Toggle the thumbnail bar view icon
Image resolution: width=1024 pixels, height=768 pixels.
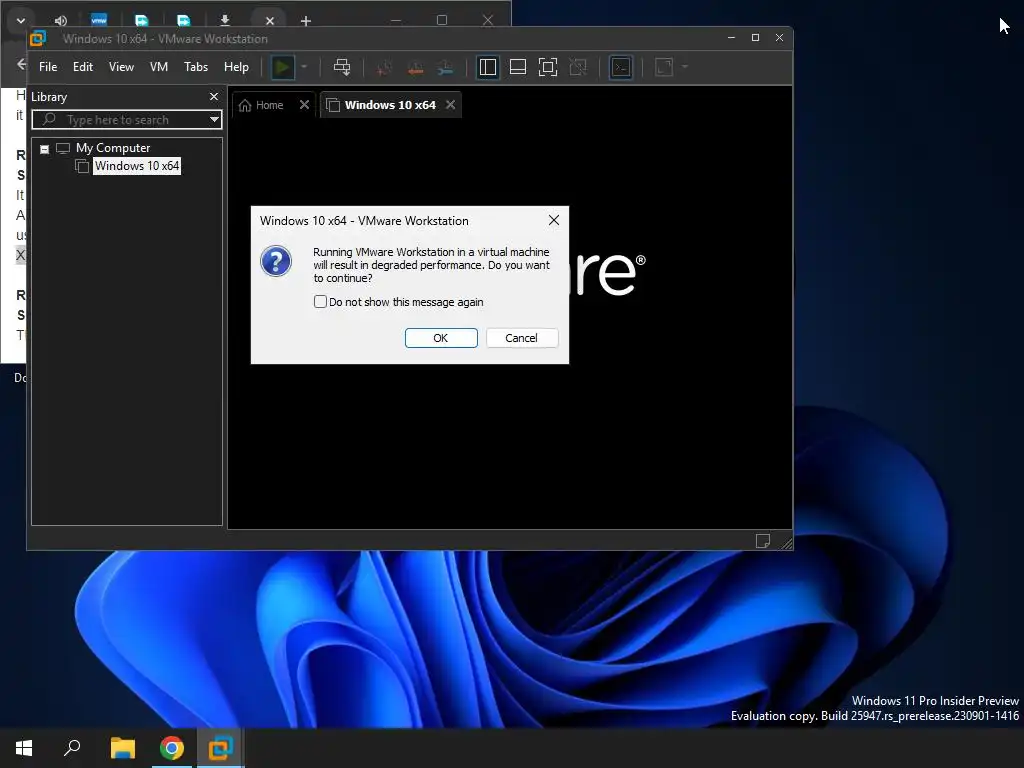coord(518,67)
